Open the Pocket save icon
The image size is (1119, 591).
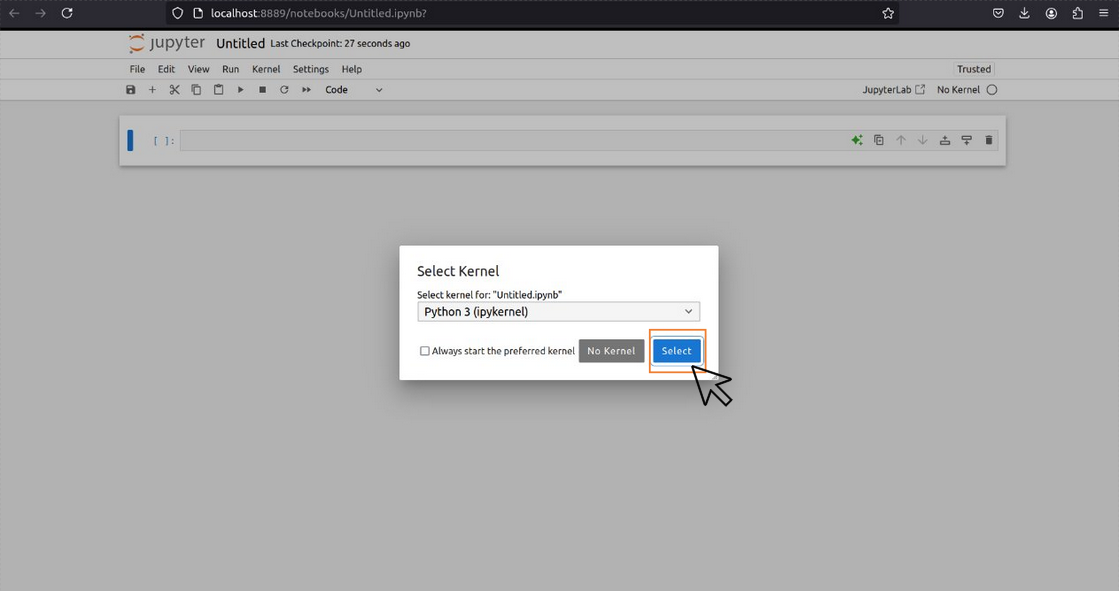click(x=998, y=13)
